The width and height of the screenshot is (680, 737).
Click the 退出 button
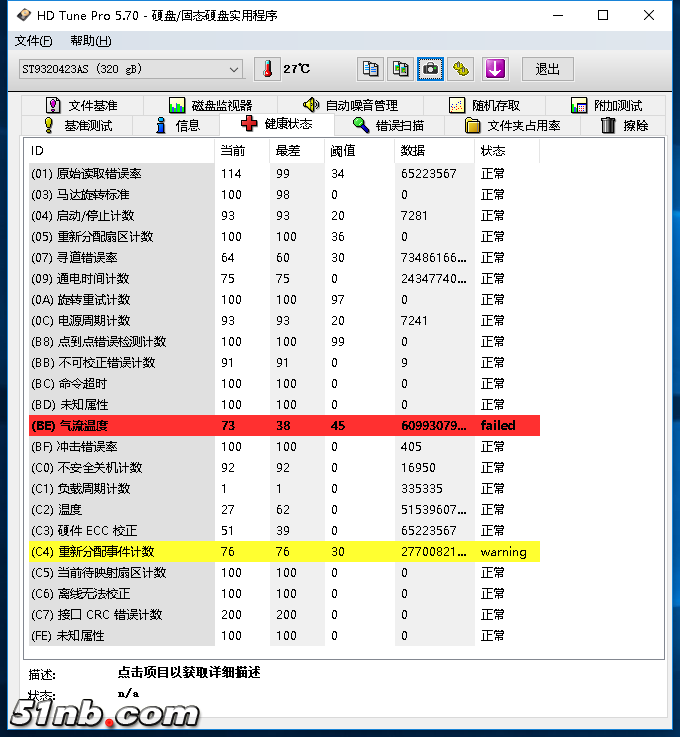click(x=547, y=69)
